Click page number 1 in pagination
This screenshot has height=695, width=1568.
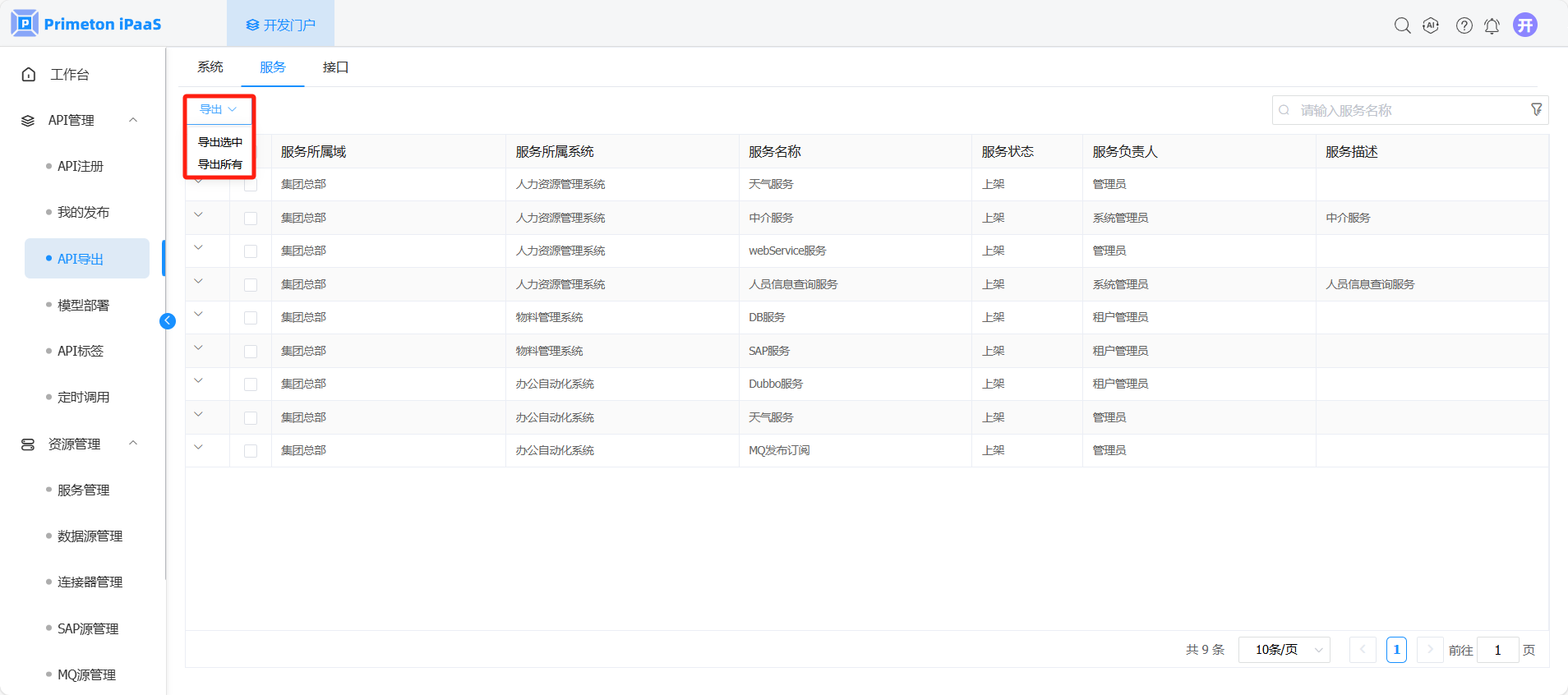[x=1396, y=650]
